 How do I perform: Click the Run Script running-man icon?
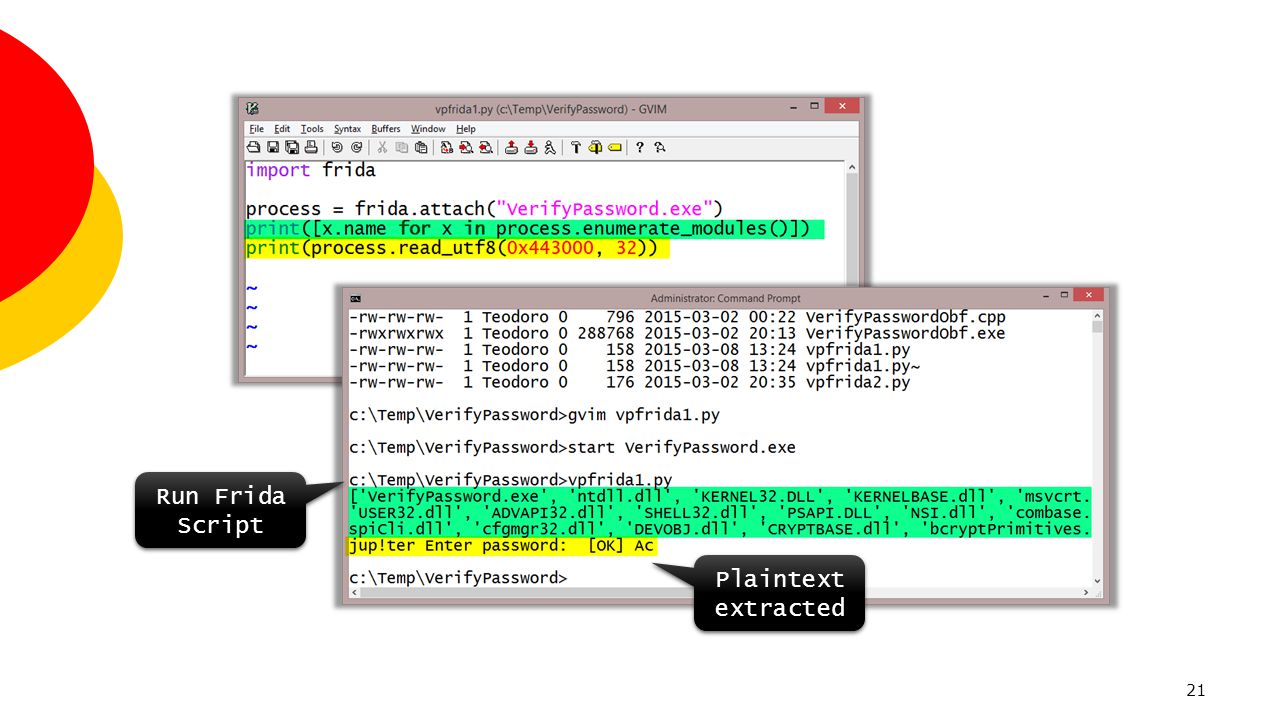pyautogui.click(x=550, y=147)
